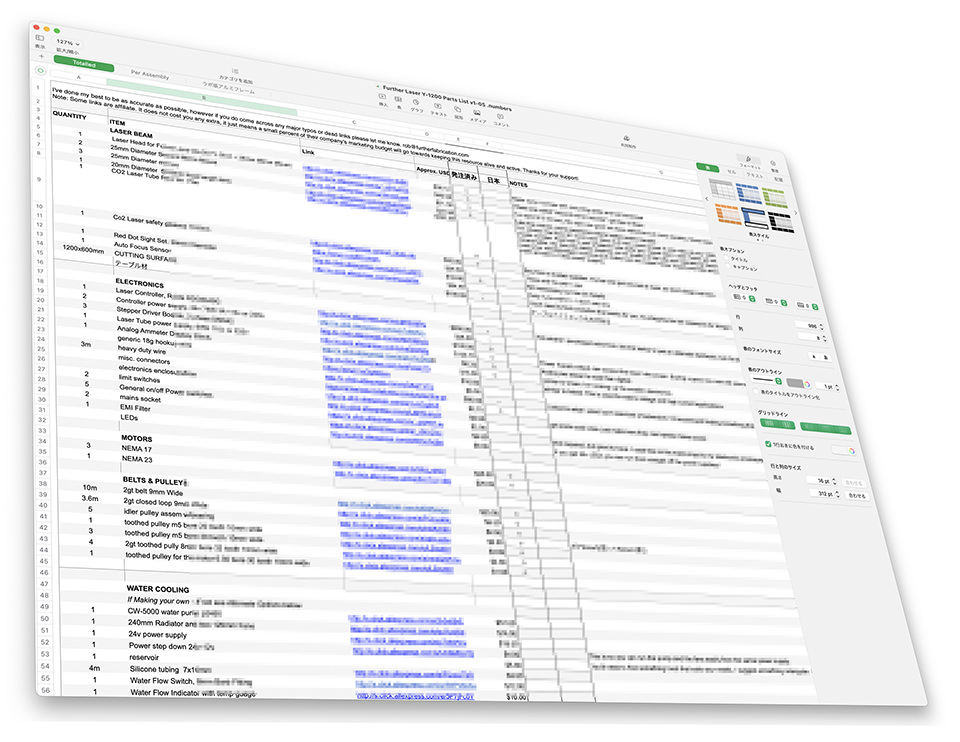Show previous table styles with left chevron
Viewport: 960px width, 742px height.
tap(707, 199)
